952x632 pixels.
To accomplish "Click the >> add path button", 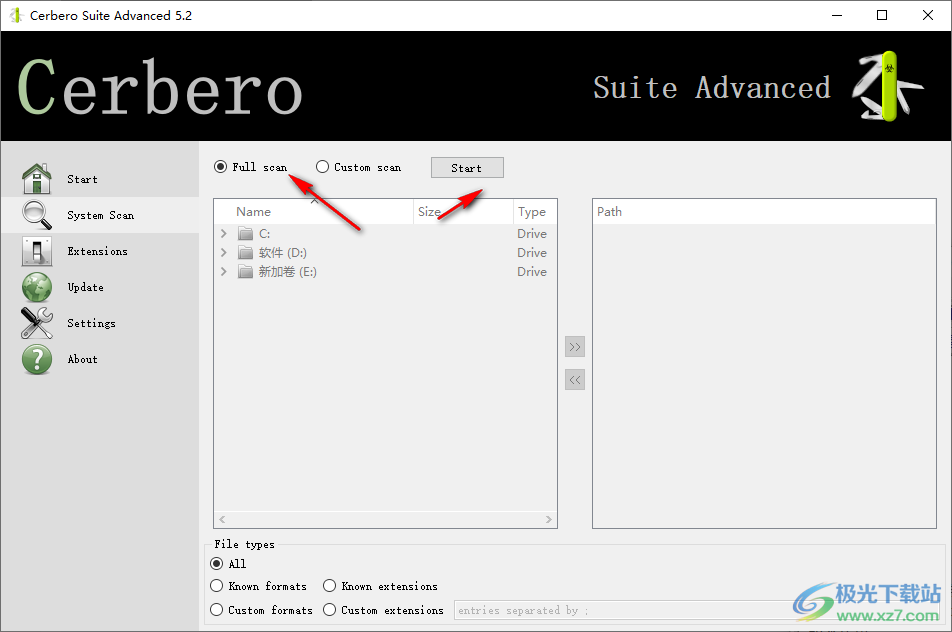I will tap(574, 347).
